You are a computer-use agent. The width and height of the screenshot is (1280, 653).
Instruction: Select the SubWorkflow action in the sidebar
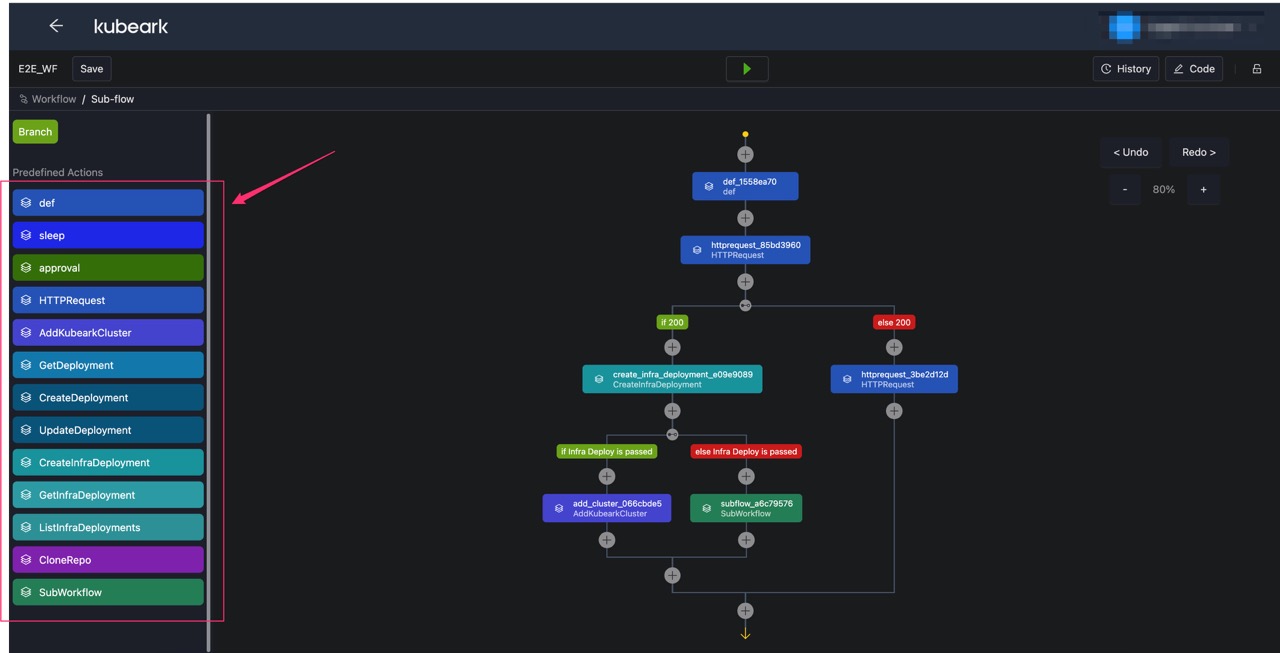[x=108, y=592]
